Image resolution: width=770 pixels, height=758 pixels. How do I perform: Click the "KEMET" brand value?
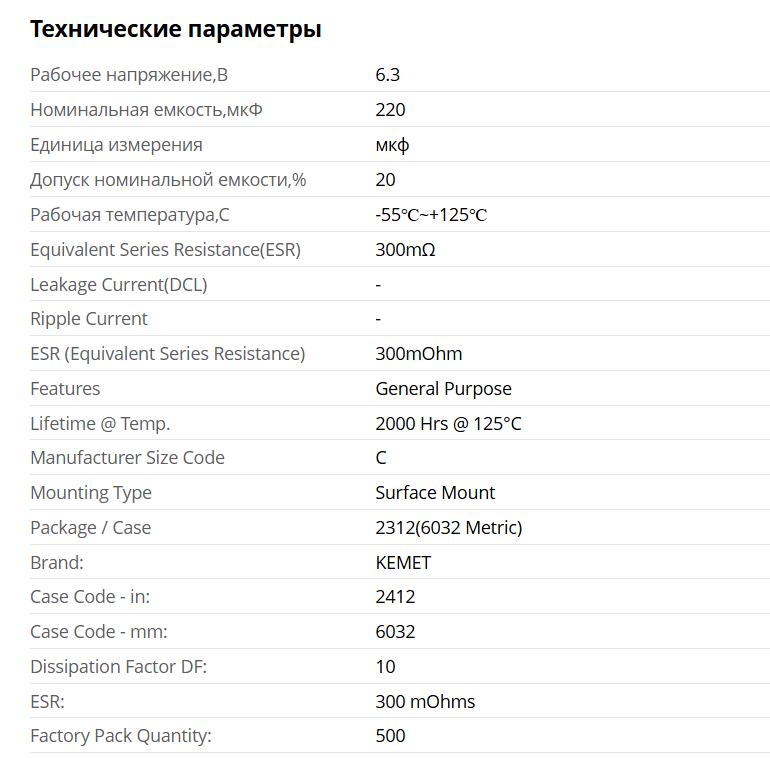point(403,563)
